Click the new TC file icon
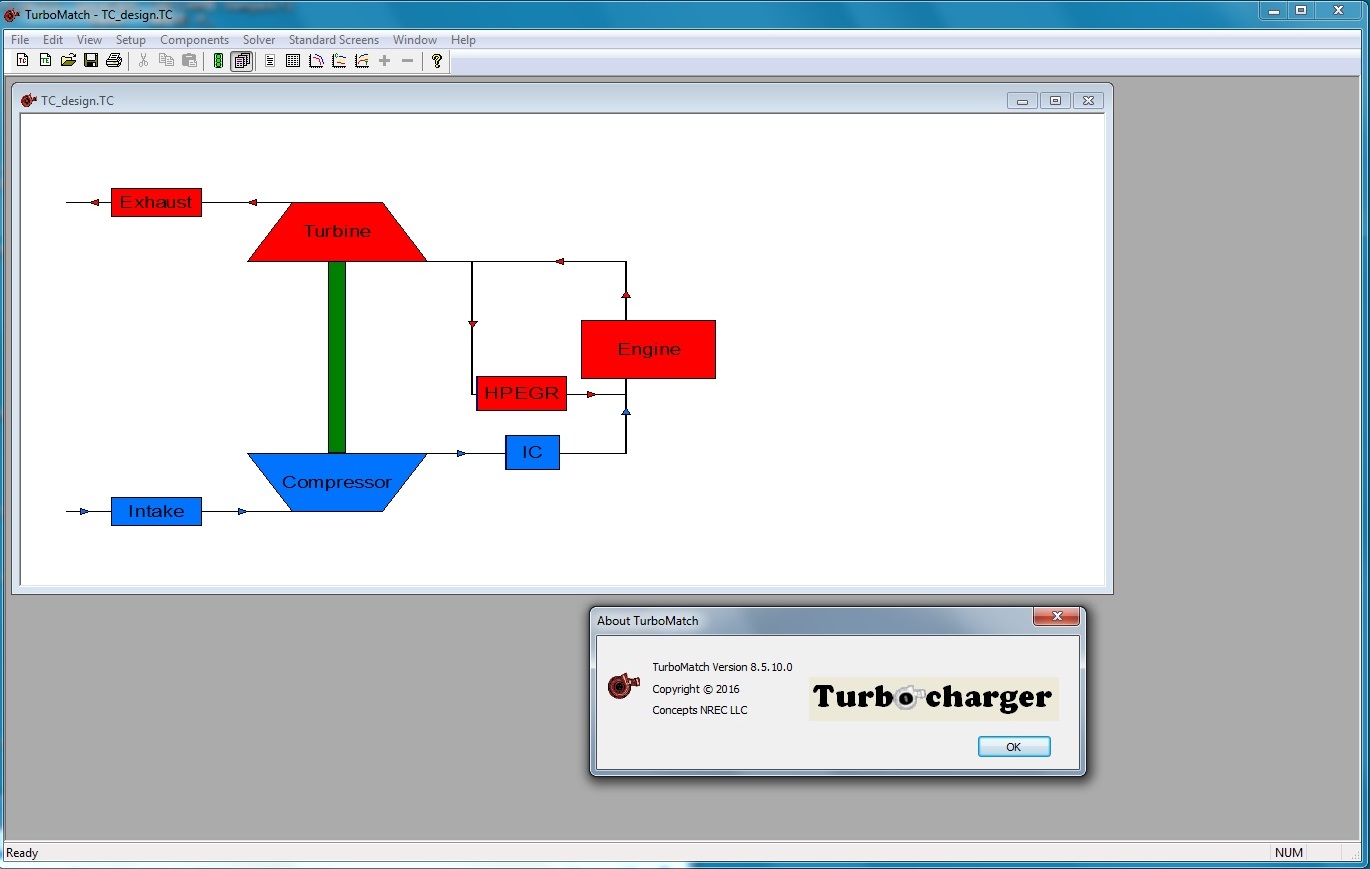 coord(22,61)
